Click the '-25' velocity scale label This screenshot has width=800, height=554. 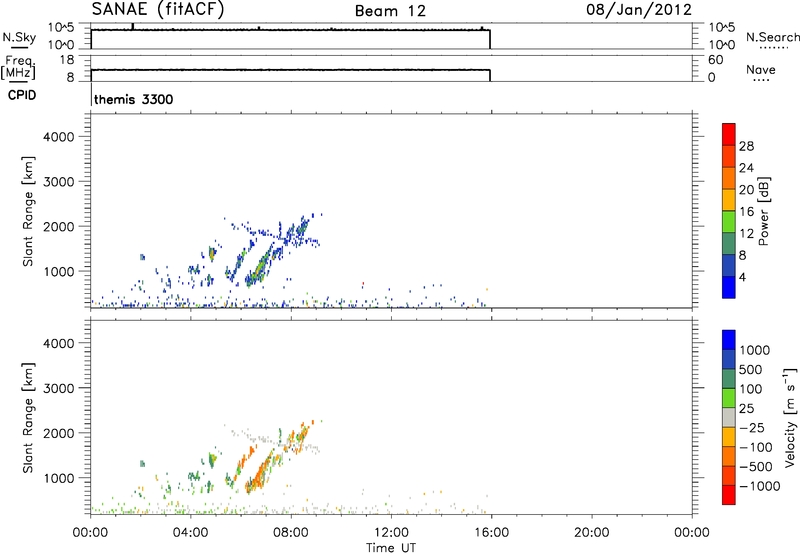point(752,428)
